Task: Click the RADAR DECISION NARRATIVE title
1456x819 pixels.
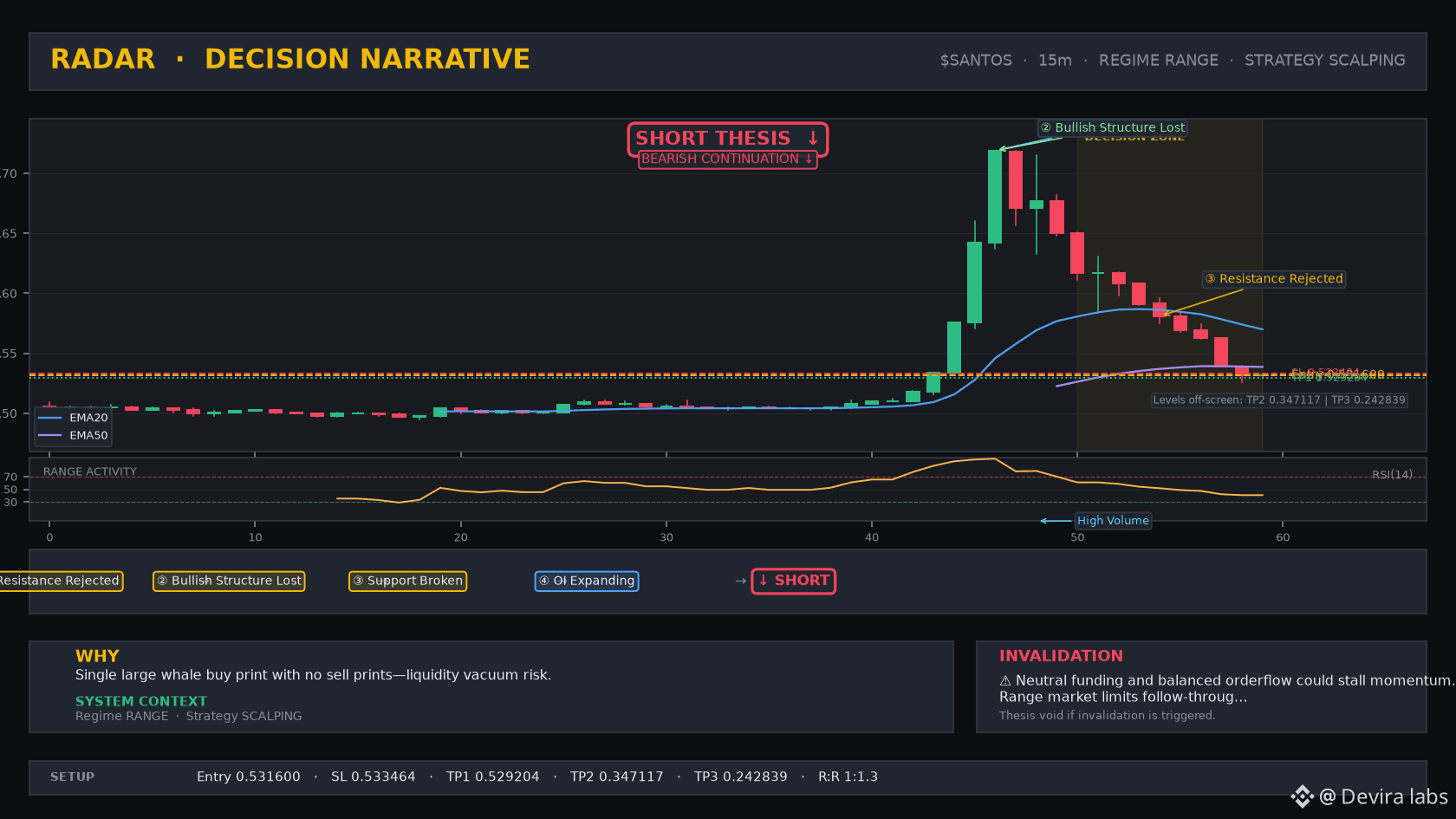Action: [290, 59]
